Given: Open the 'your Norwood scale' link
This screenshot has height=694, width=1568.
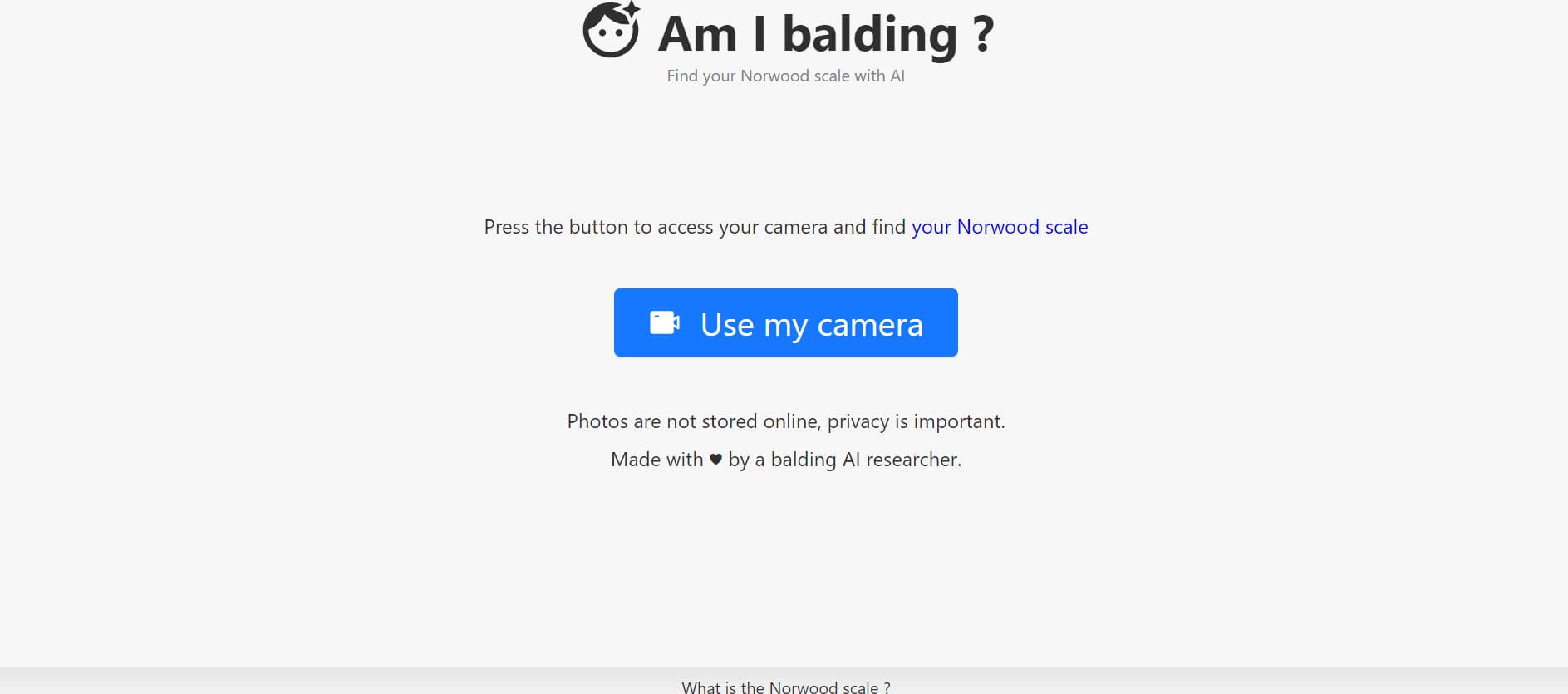Looking at the screenshot, I should [x=1000, y=227].
